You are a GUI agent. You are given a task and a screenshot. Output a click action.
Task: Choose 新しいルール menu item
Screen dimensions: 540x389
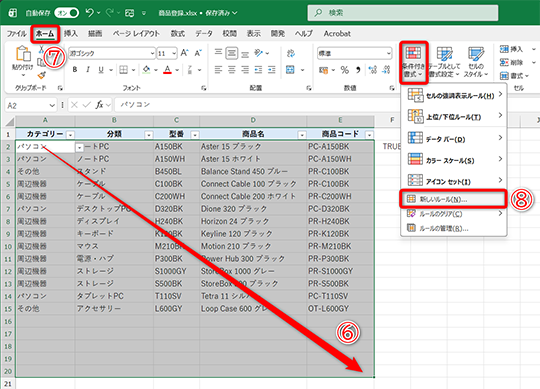(x=453, y=199)
